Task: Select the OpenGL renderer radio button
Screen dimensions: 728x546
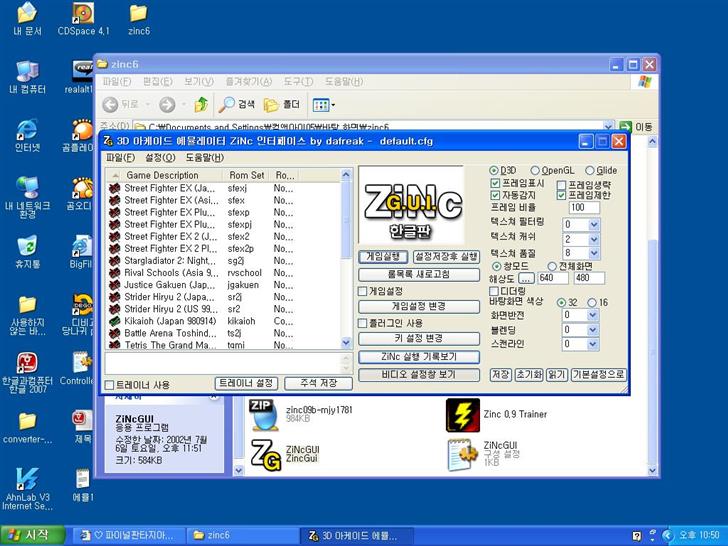Action: point(535,170)
